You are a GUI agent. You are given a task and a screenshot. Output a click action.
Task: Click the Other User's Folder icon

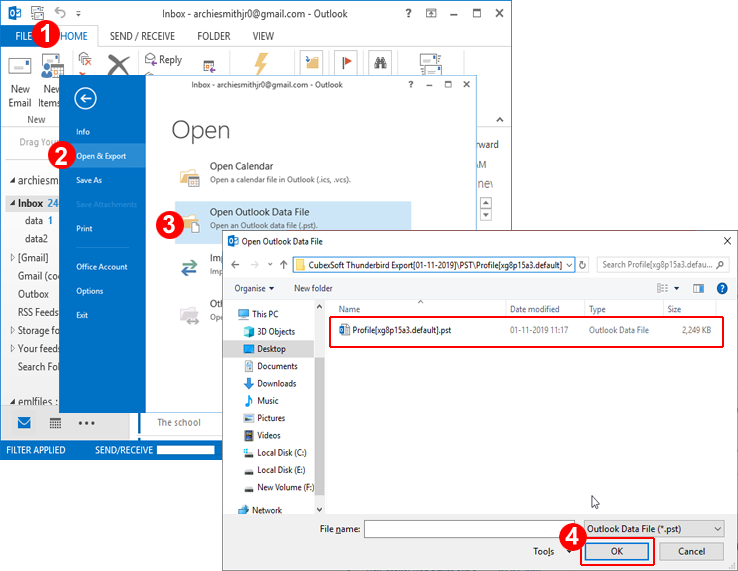[190, 315]
